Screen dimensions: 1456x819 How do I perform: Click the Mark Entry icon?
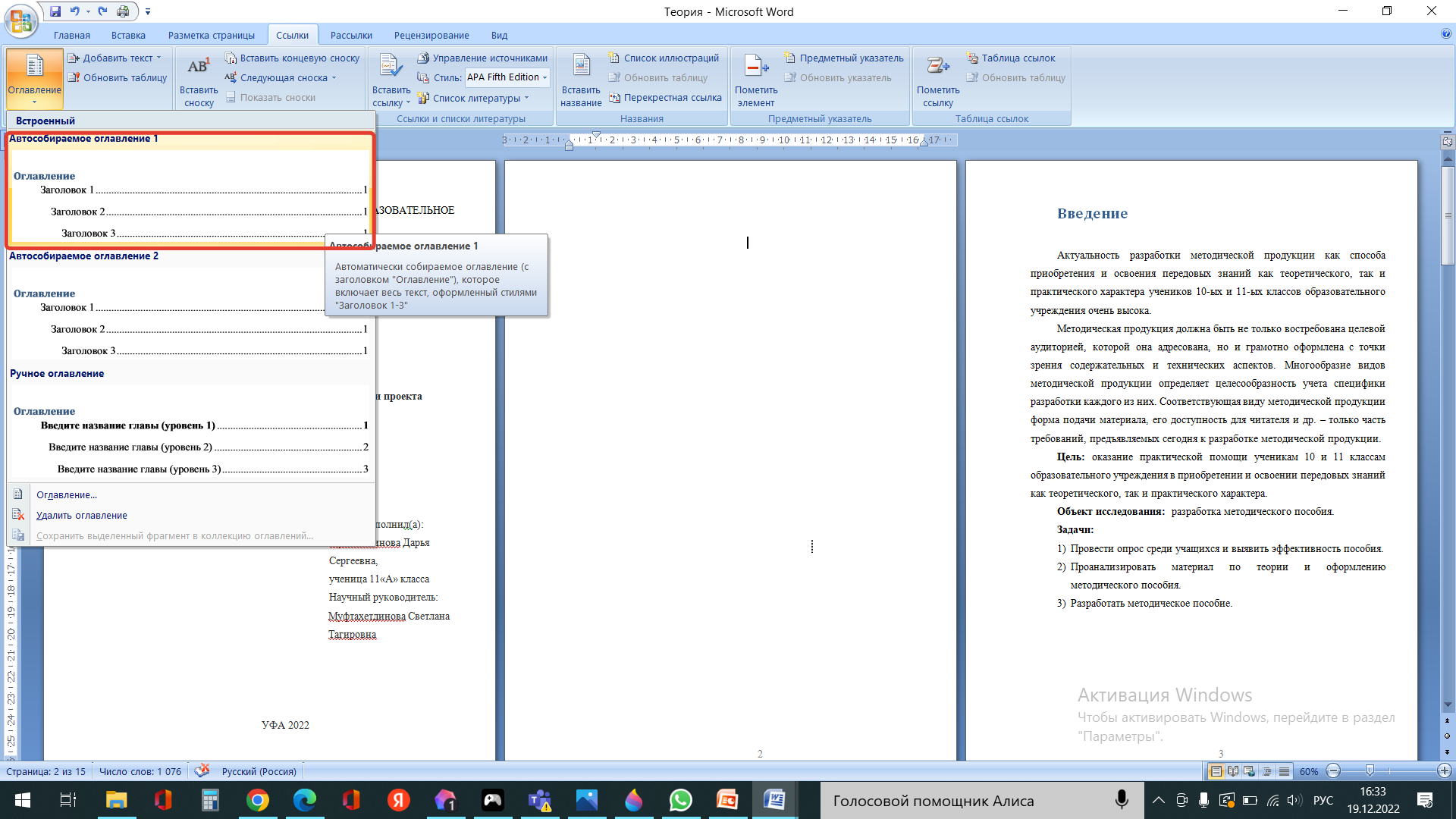[755, 68]
